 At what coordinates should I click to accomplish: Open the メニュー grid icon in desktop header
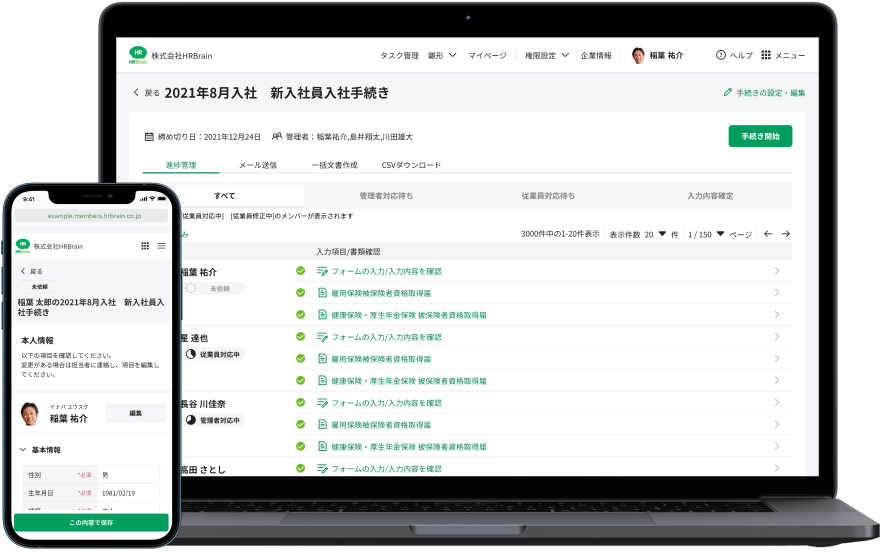(766, 55)
